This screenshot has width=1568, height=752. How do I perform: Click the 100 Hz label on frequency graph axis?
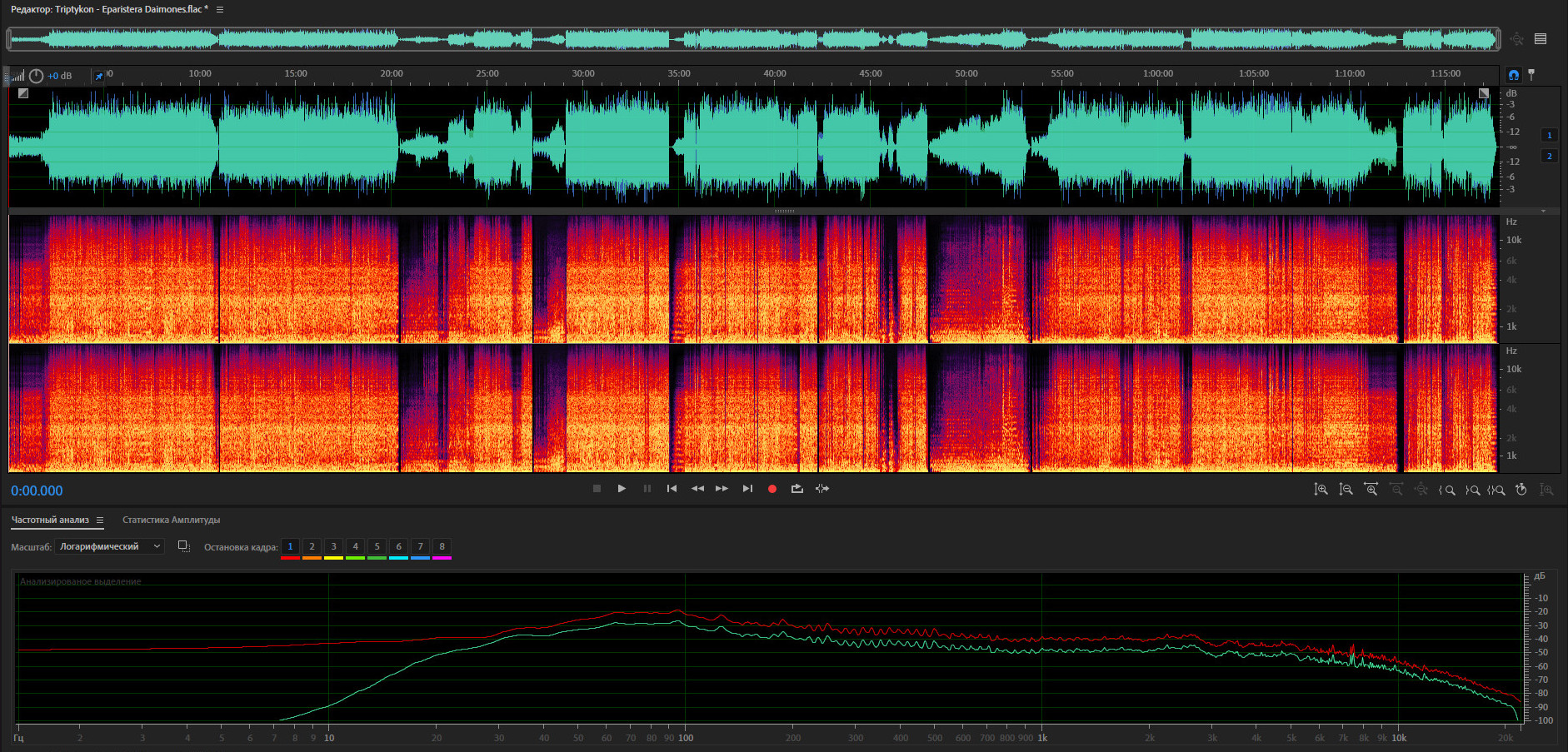pyautogui.click(x=686, y=738)
